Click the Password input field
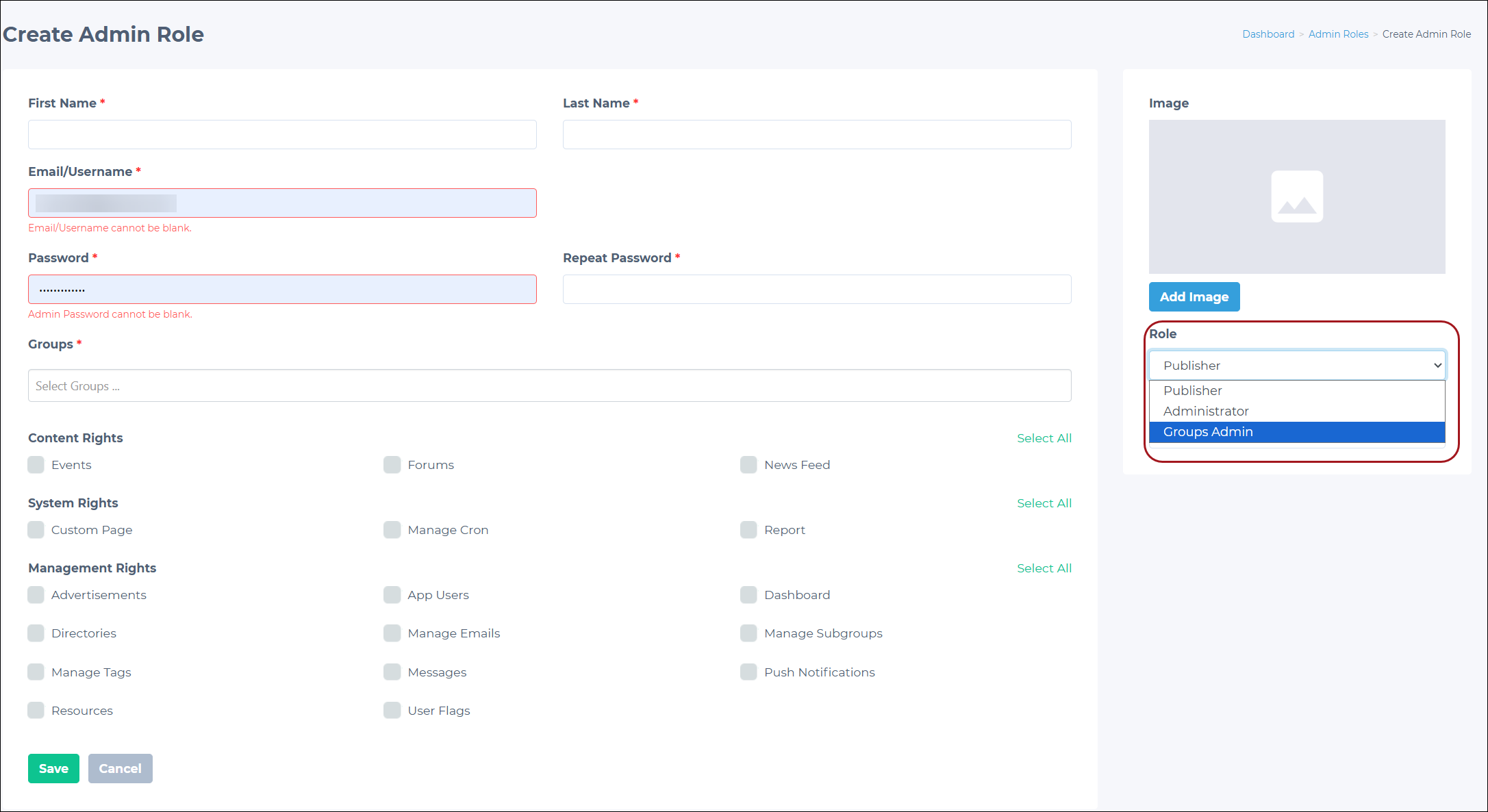The width and height of the screenshot is (1488, 812). click(282, 290)
